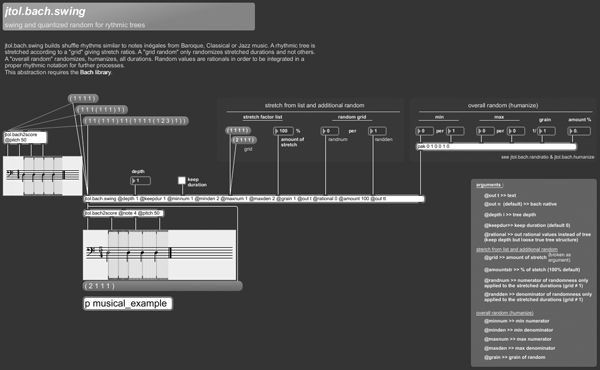Click the jtol.bach.swing object box
Screen dimensions: 600x370
[254, 199]
